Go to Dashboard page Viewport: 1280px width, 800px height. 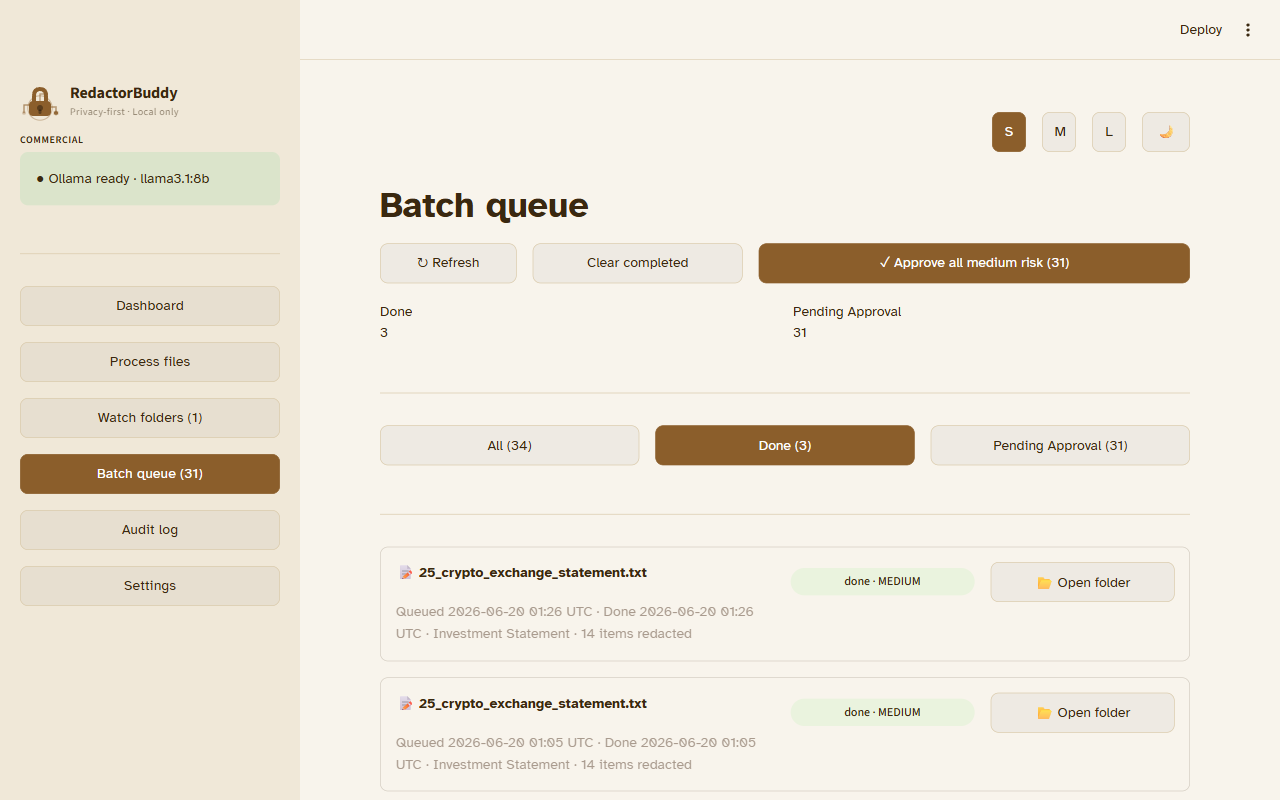[150, 306]
